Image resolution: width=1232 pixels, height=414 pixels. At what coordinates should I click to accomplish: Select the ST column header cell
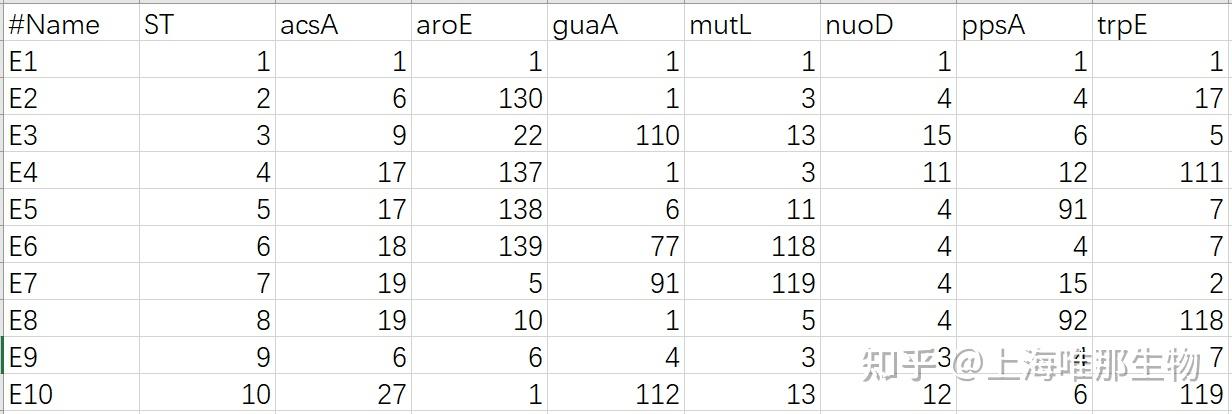[x=207, y=23]
